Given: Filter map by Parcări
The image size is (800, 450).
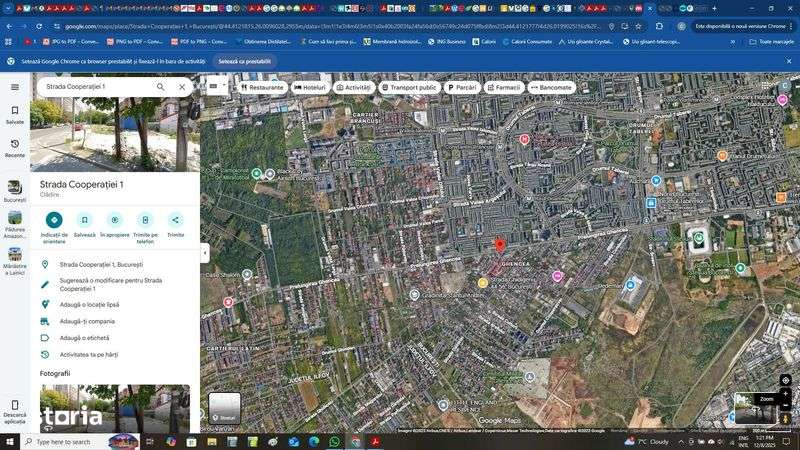Looking at the screenshot, I should pyautogui.click(x=462, y=88).
